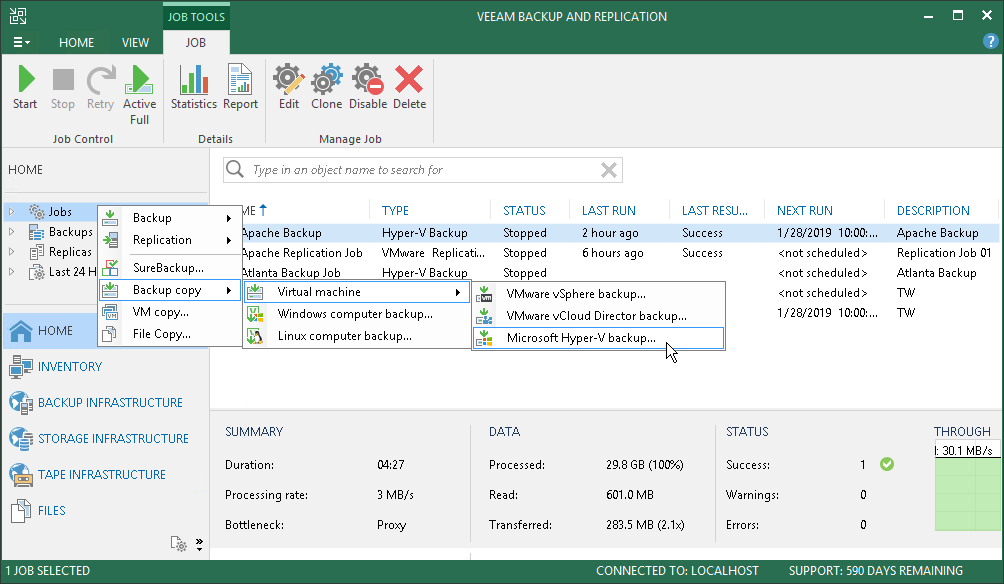Clear the search box with the X
Image resolution: width=1004 pixels, height=584 pixels.
click(x=609, y=170)
